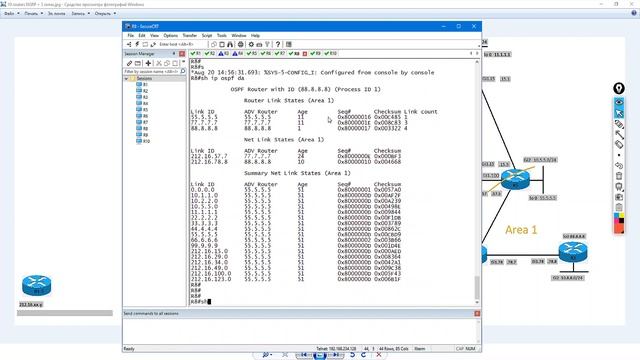Open the Transfer menu in SecureCRT

pyautogui.click(x=189, y=36)
